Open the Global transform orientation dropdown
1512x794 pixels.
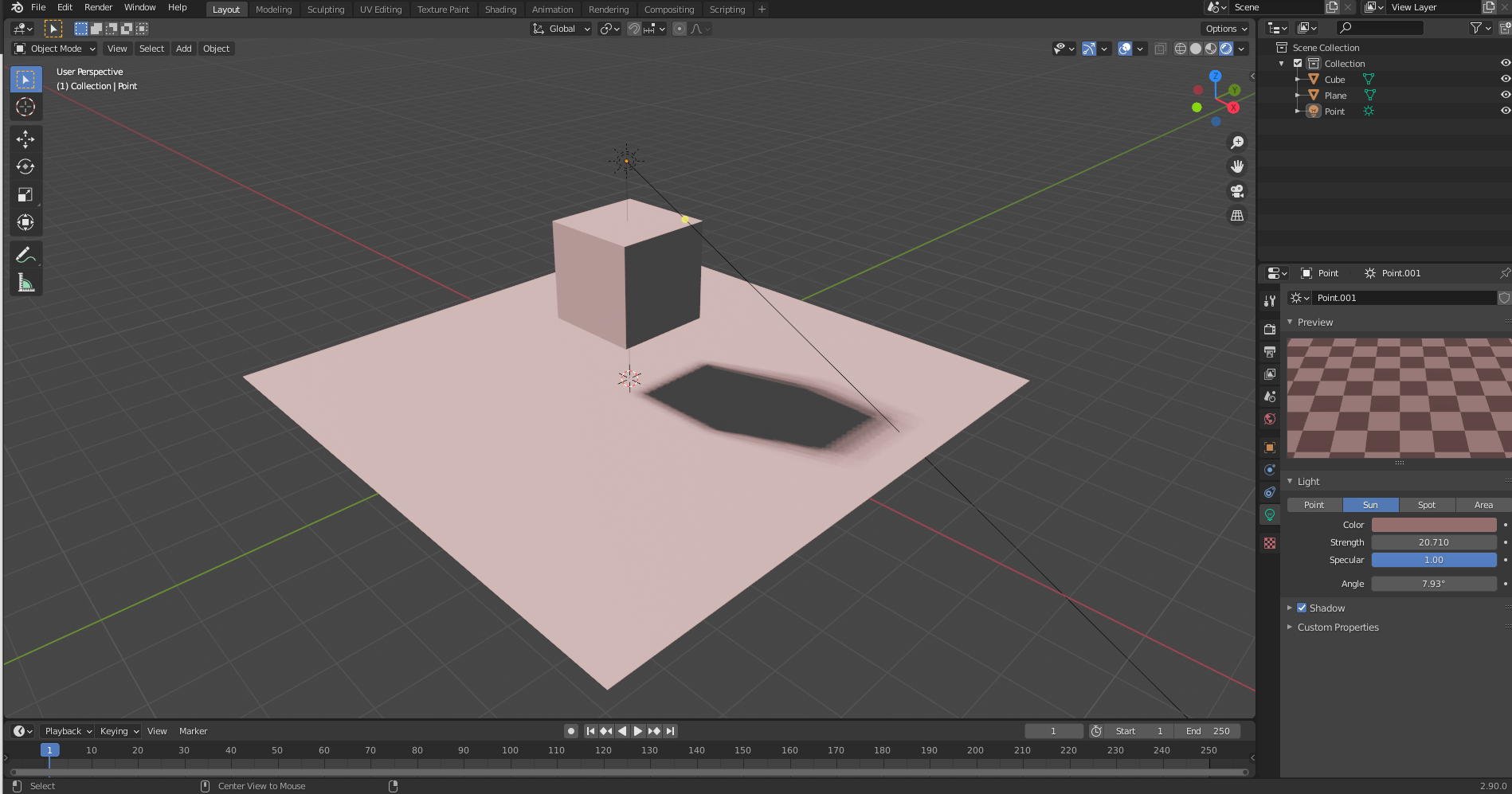click(x=562, y=29)
